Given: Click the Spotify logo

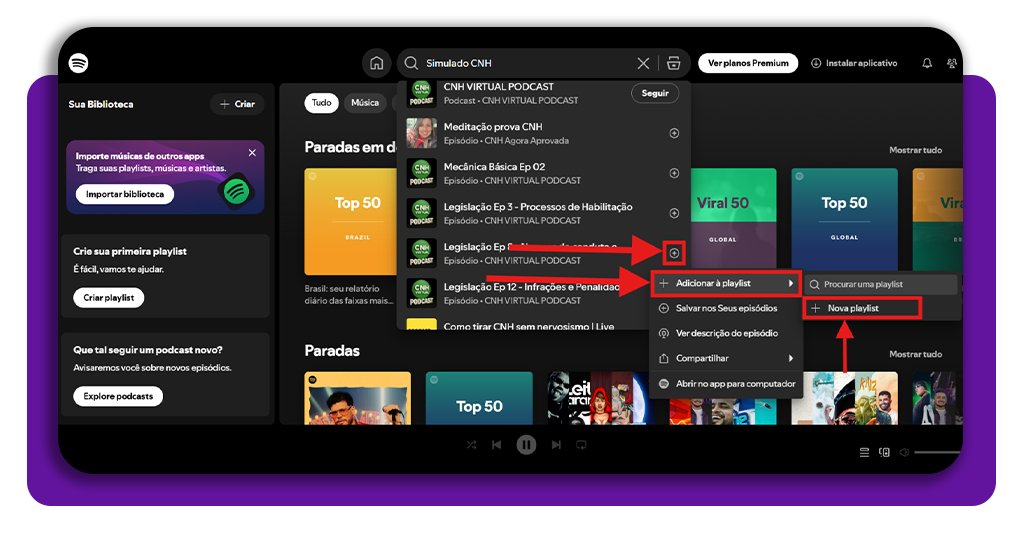Looking at the screenshot, I should coord(78,63).
